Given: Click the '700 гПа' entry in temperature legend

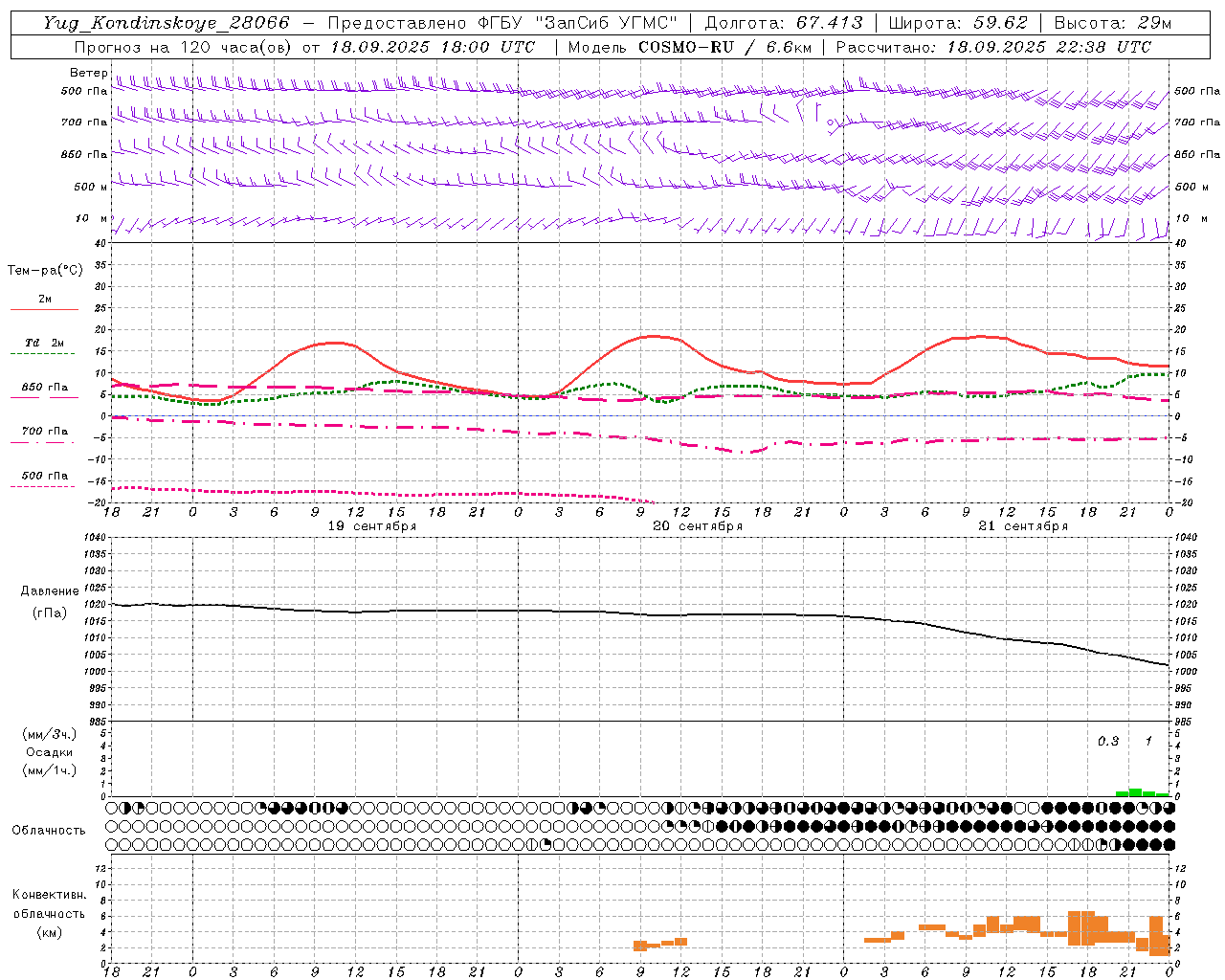Looking at the screenshot, I should [x=45, y=431].
